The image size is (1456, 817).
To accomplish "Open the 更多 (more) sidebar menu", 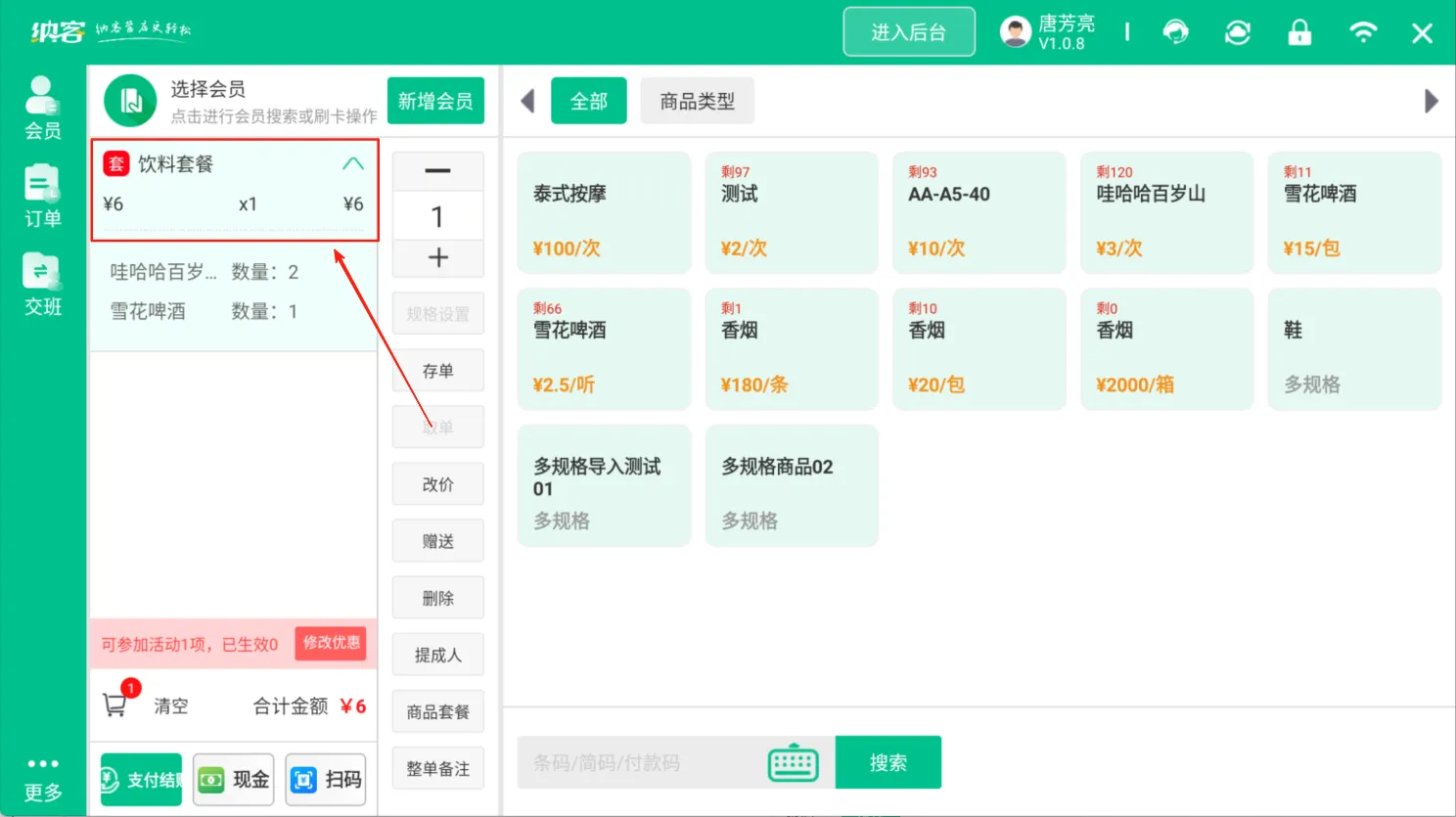I will [x=42, y=778].
